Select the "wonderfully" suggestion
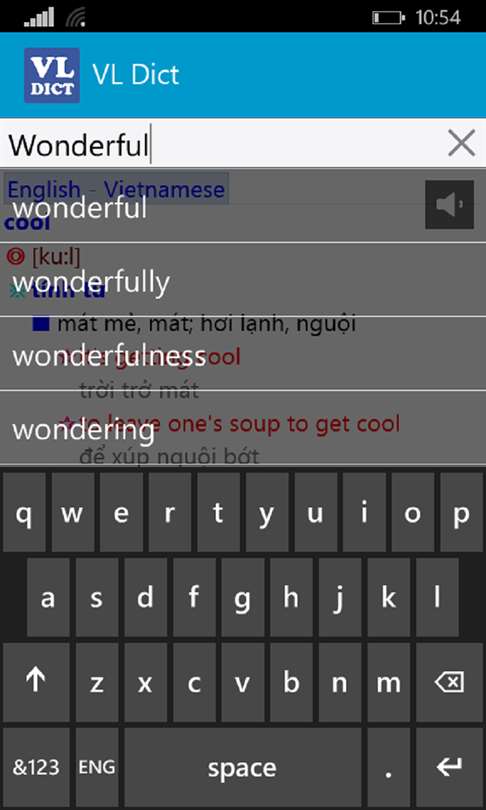The height and width of the screenshot is (810, 486). pos(243,279)
